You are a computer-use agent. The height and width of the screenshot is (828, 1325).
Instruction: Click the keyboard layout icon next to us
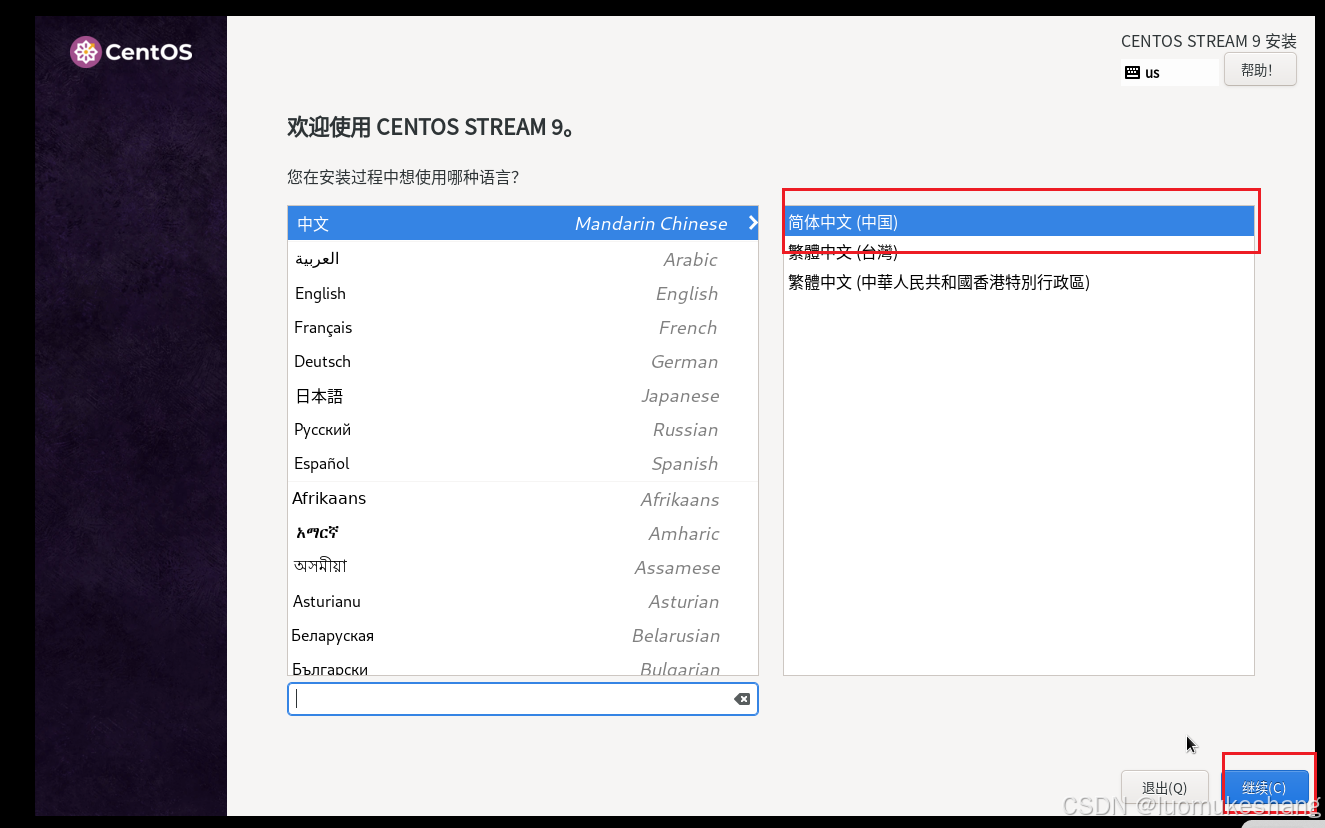click(x=1132, y=72)
